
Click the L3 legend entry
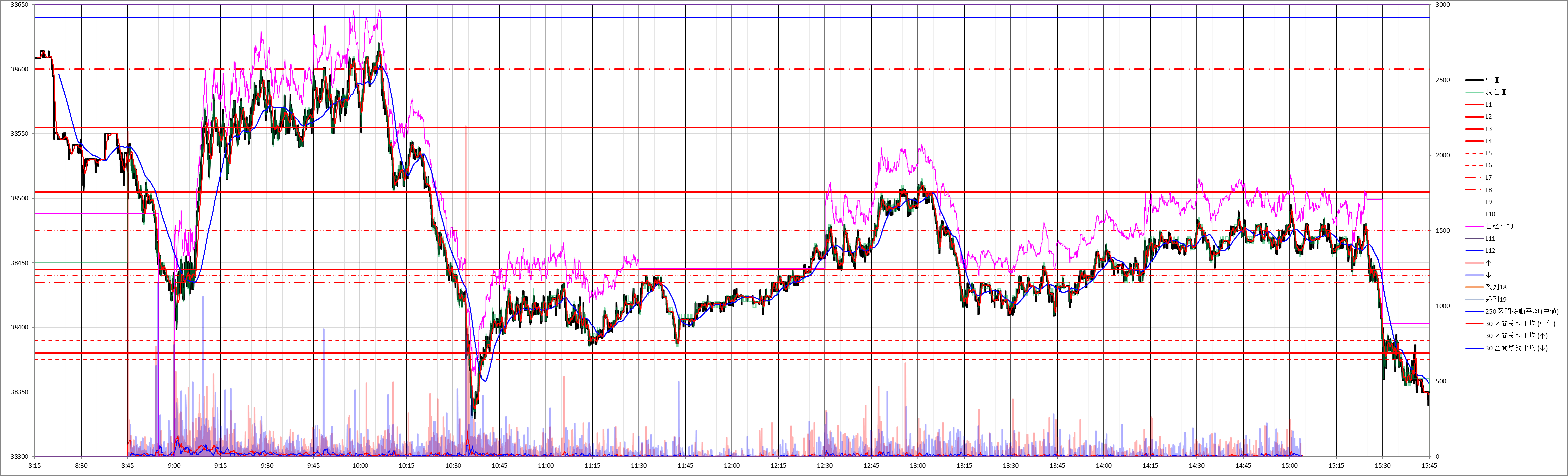pyautogui.click(x=1479, y=129)
